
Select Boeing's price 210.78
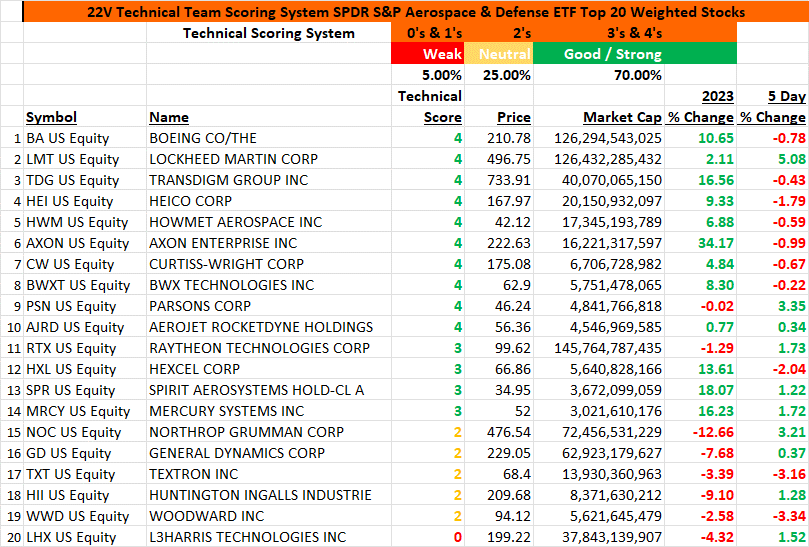click(499, 138)
